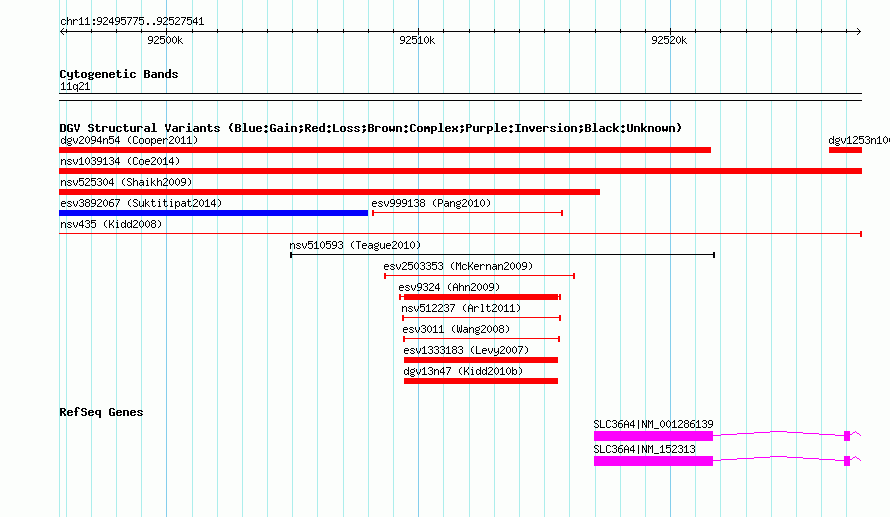Image resolution: width=890 pixels, height=517 pixels.
Task: Select the esv9324 (Ahn2009) red bar
Action: coord(480,297)
